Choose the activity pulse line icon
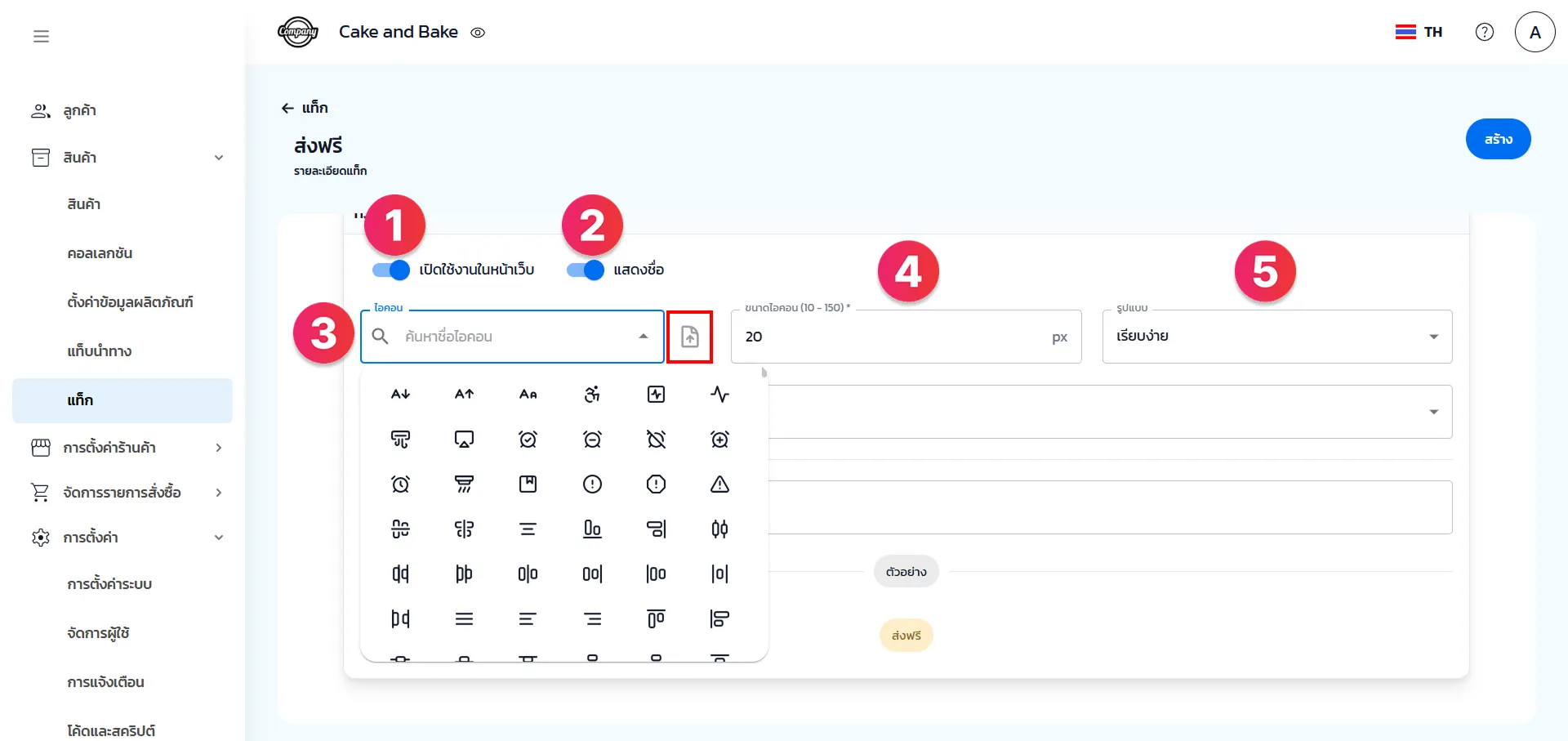The width and height of the screenshot is (1568, 741). coord(719,395)
